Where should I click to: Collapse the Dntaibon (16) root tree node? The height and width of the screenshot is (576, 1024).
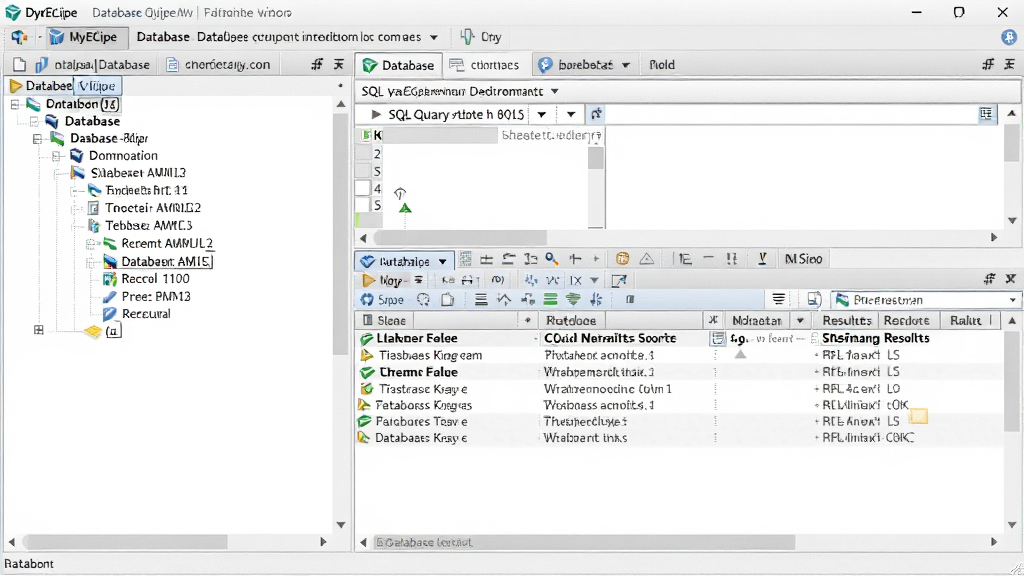(x=15, y=104)
